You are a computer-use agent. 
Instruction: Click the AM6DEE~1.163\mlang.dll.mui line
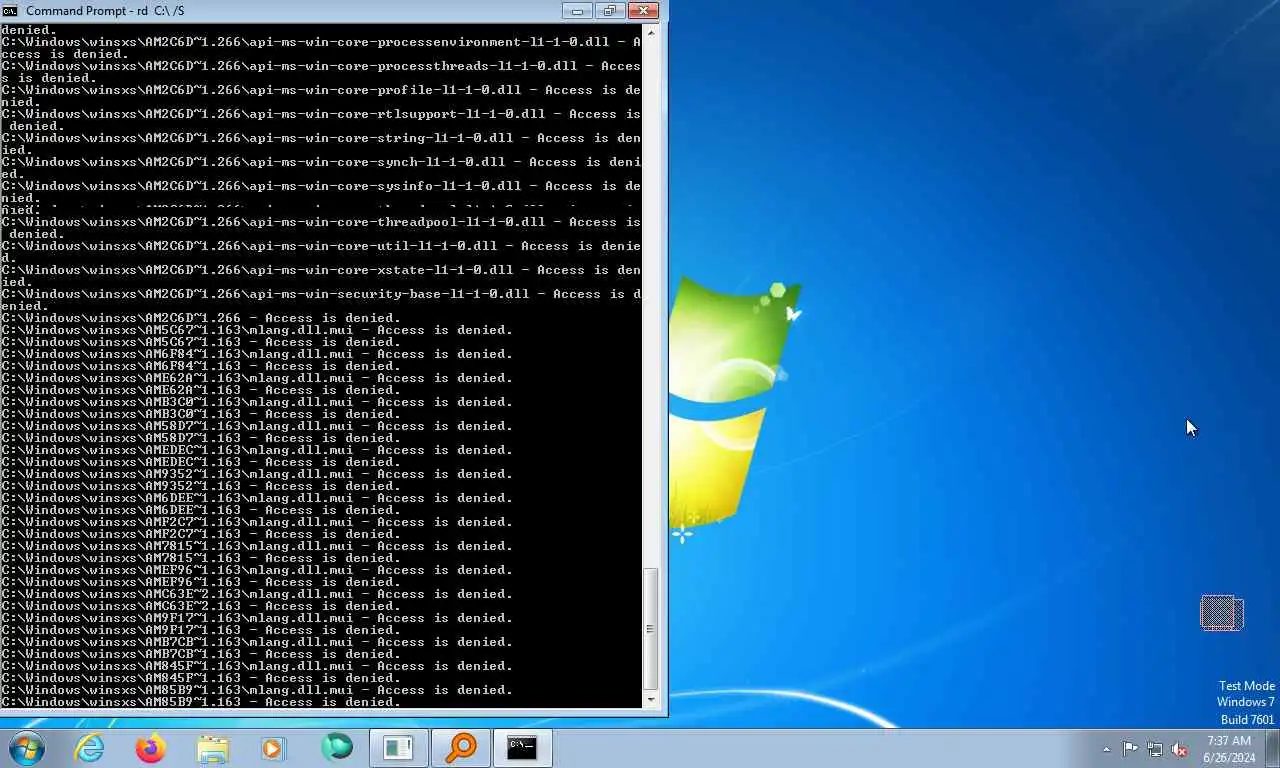(x=257, y=498)
